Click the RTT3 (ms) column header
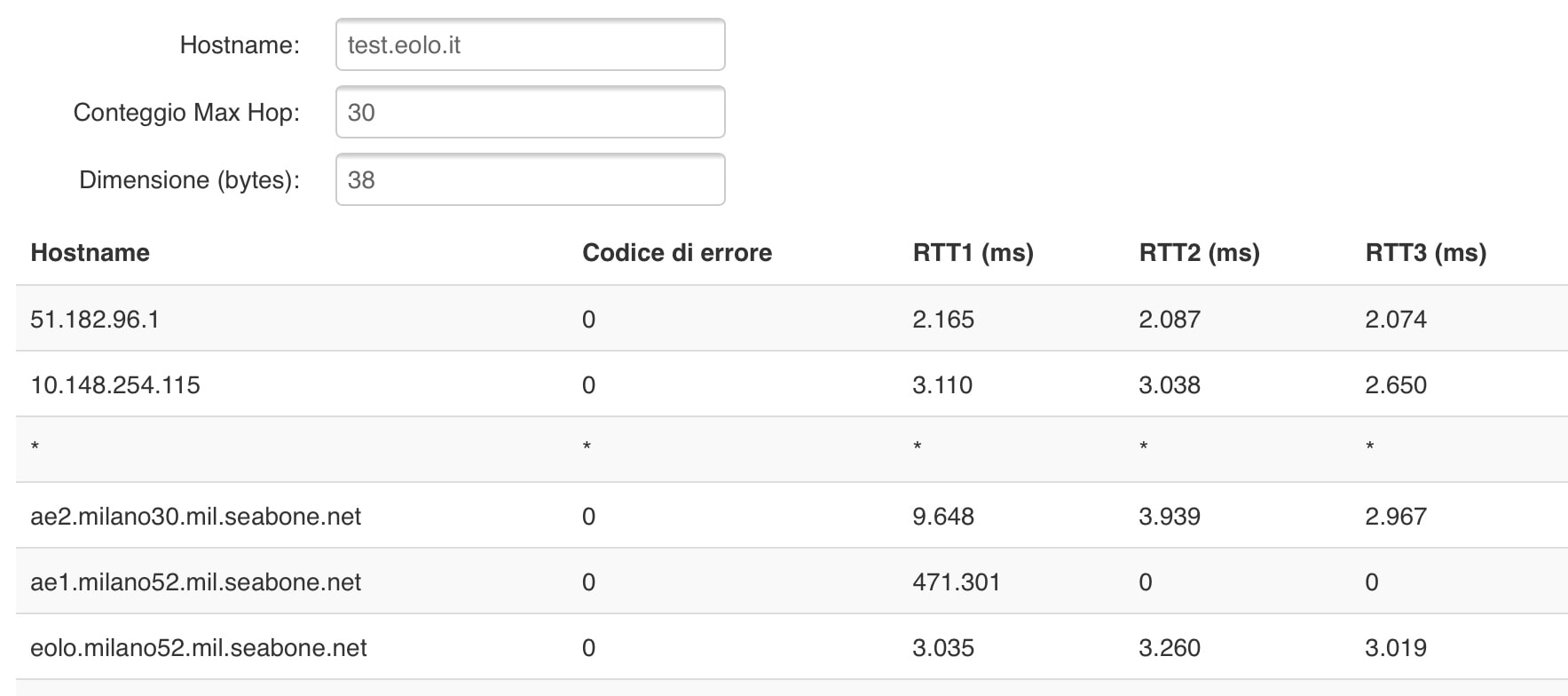 coord(1425,253)
